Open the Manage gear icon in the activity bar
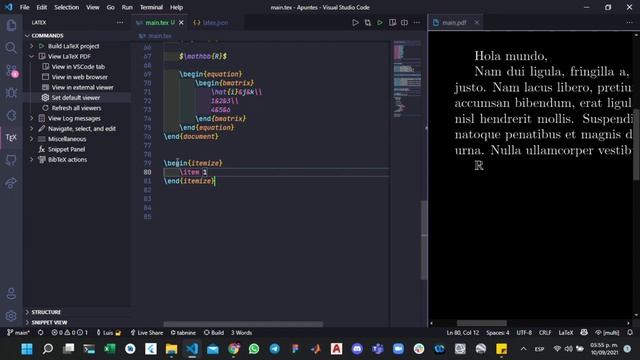 [x=11, y=316]
